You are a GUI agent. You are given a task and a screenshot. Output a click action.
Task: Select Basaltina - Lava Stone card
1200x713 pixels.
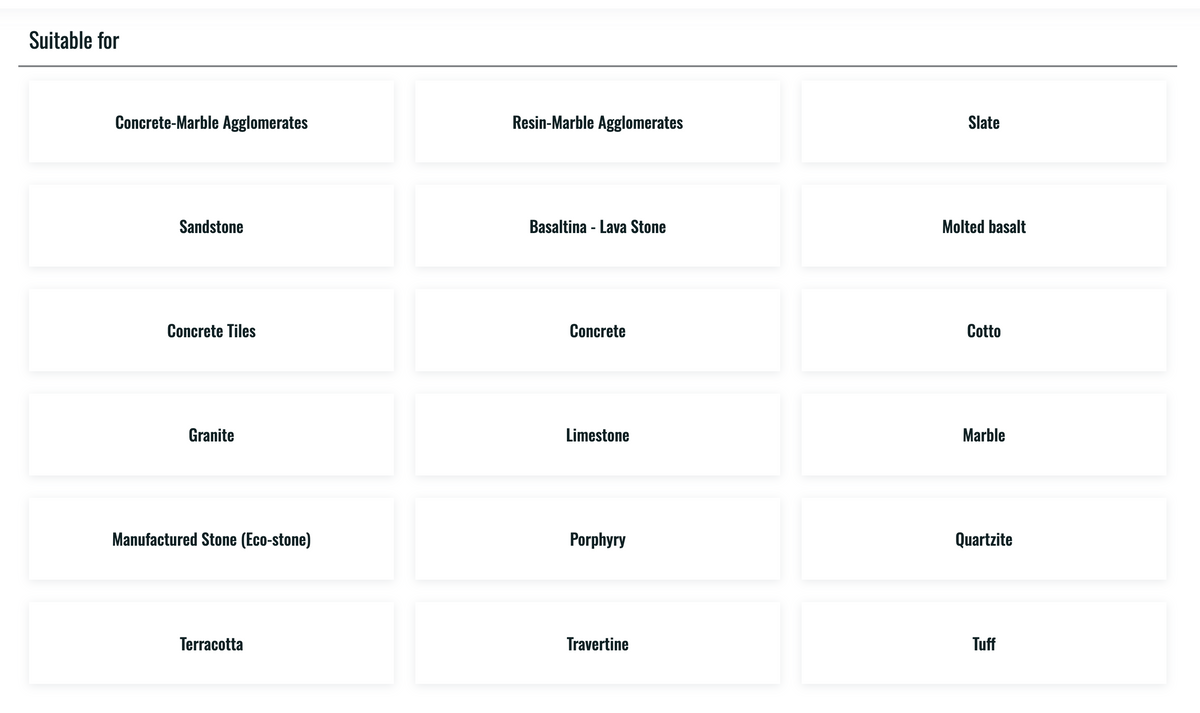pyautogui.click(x=597, y=226)
